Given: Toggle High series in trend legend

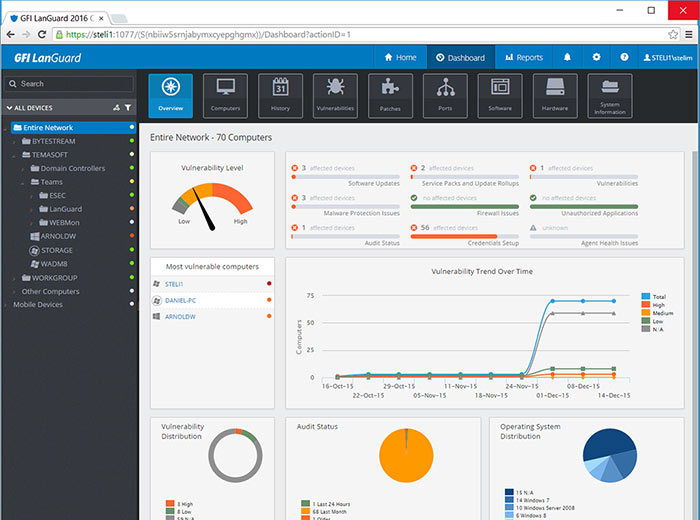Looking at the screenshot, I should [x=653, y=305].
